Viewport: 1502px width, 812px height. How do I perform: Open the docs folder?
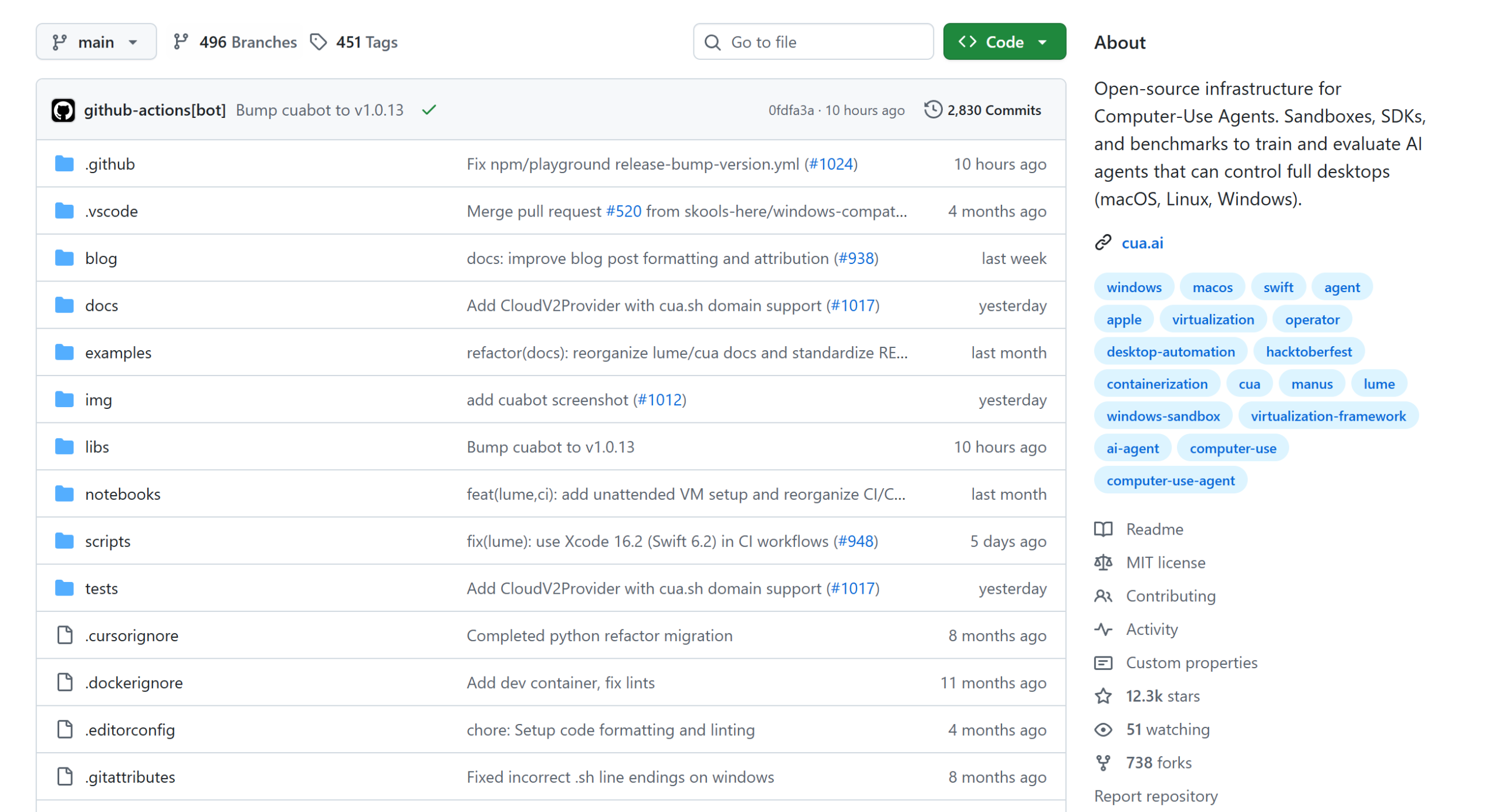point(102,306)
